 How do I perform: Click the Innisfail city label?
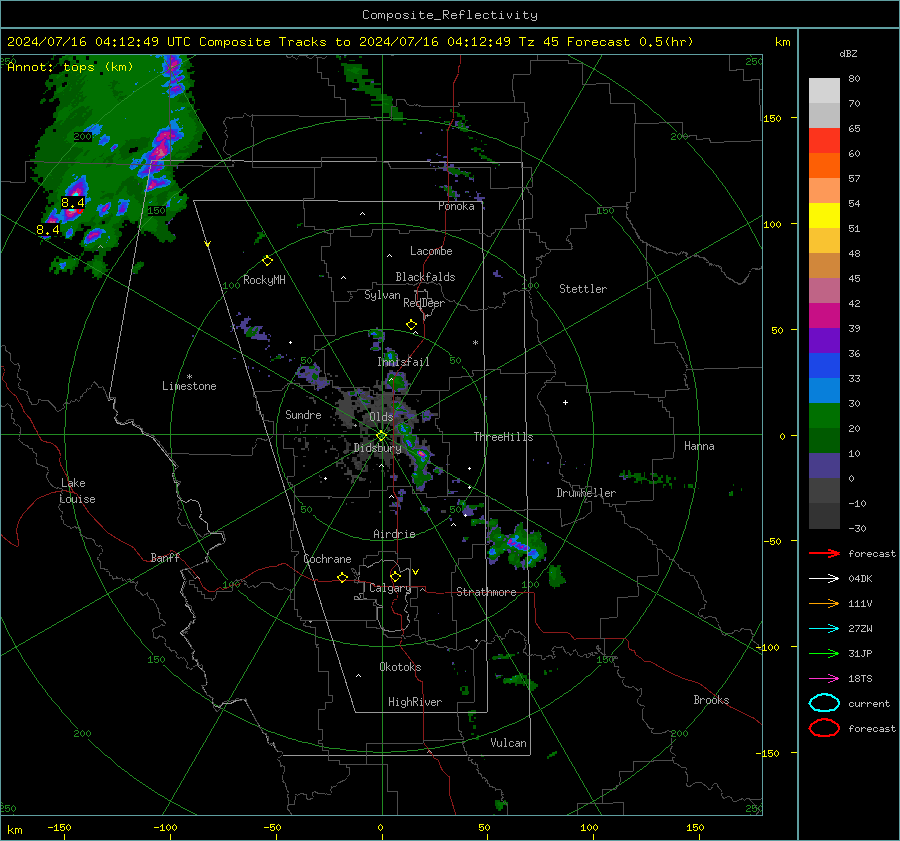(403, 362)
